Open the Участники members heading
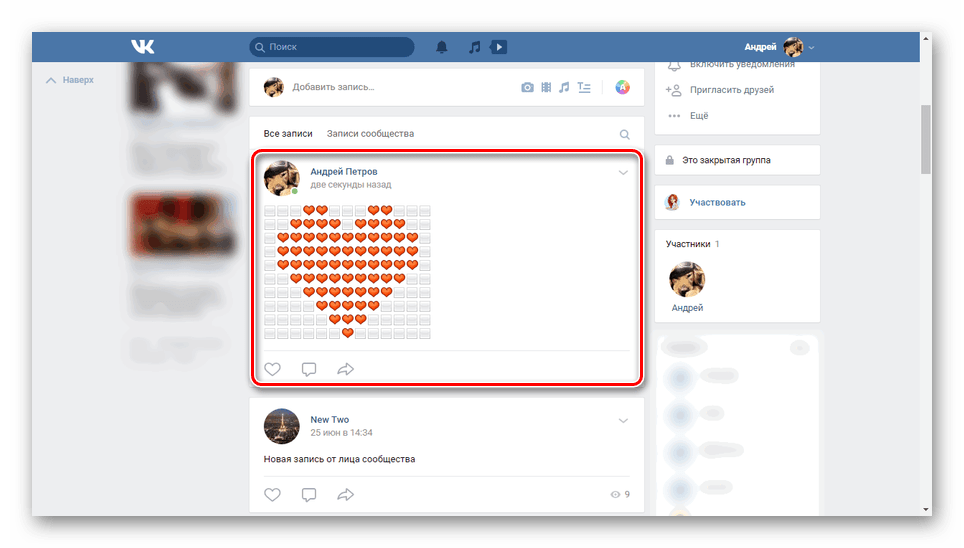964x548 pixels. pos(688,244)
